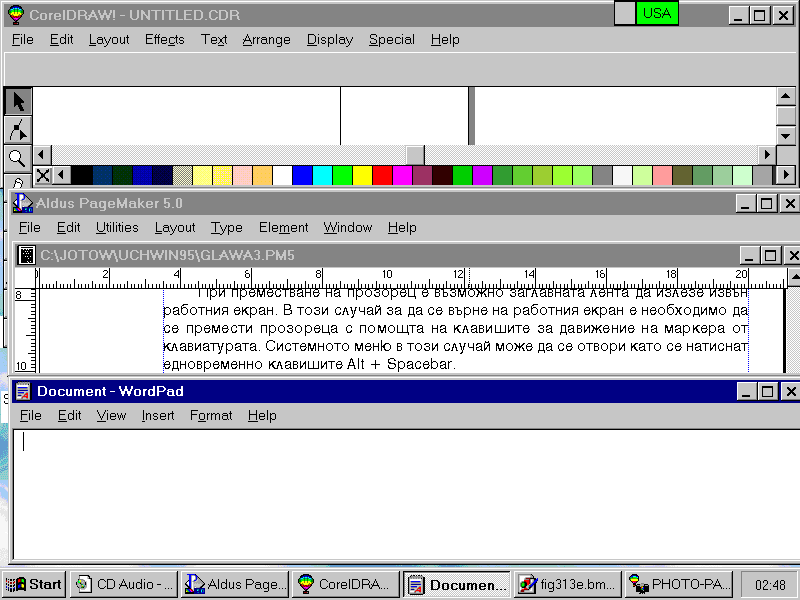Switch to PHOTO-PAINT on the taskbar

pyautogui.click(x=679, y=584)
